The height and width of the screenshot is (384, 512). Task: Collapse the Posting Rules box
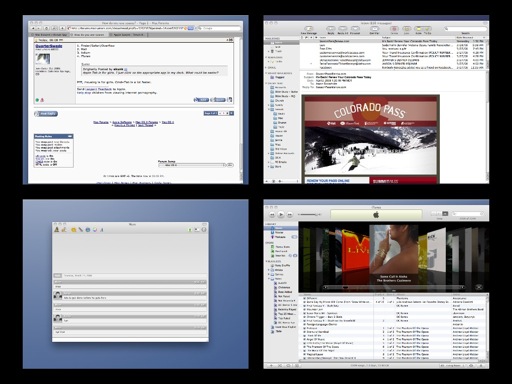click(70, 136)
